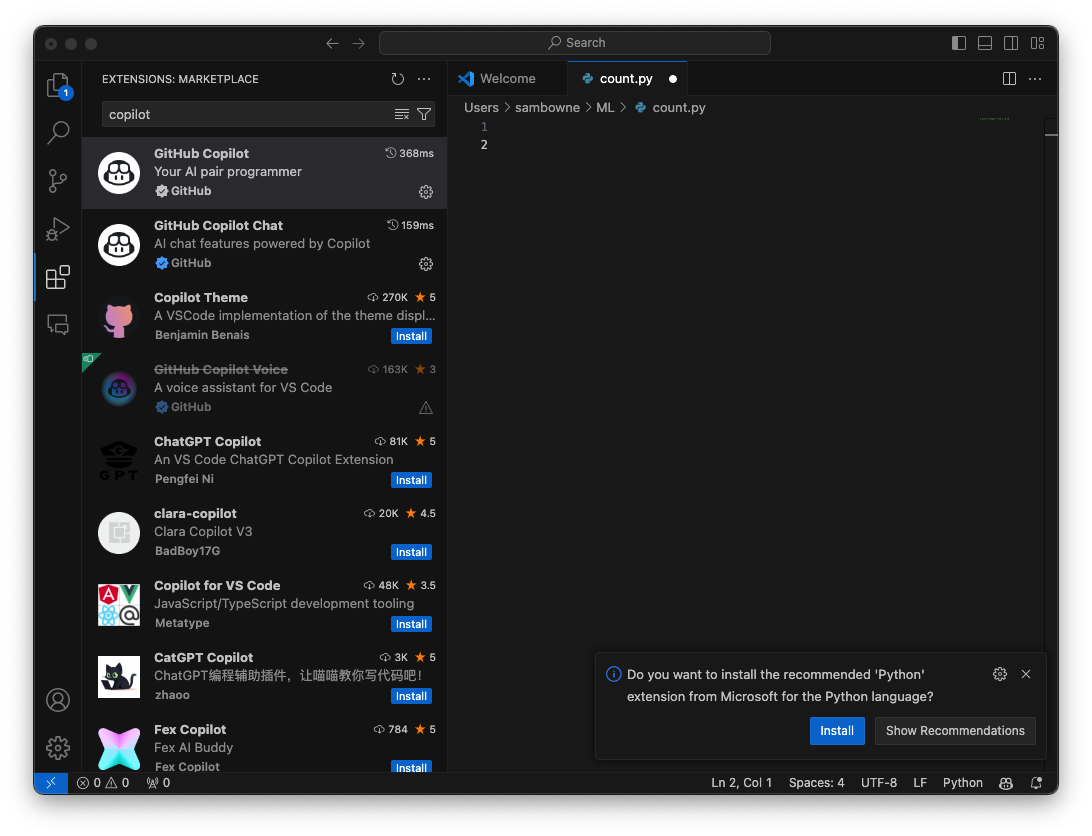Select language mode Python in status bar
The height and width of the screenshot is (836, 1092).
(x=962, y=783)
